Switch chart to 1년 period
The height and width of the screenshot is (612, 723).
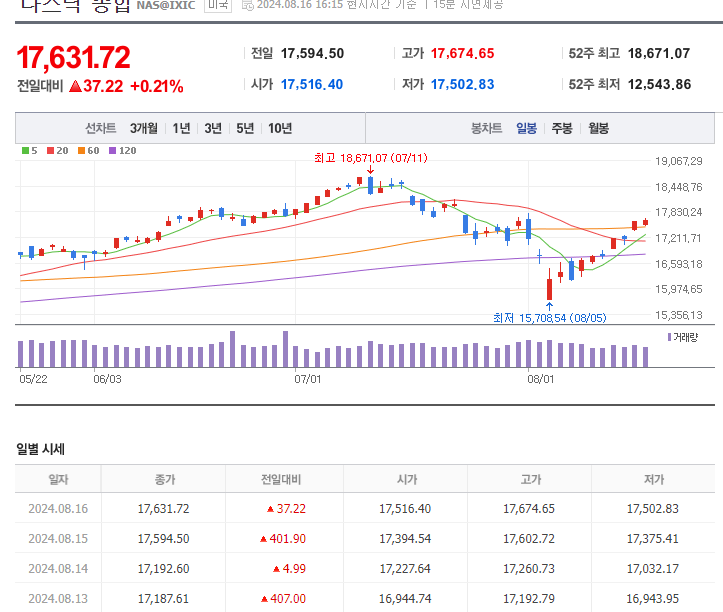181,128
